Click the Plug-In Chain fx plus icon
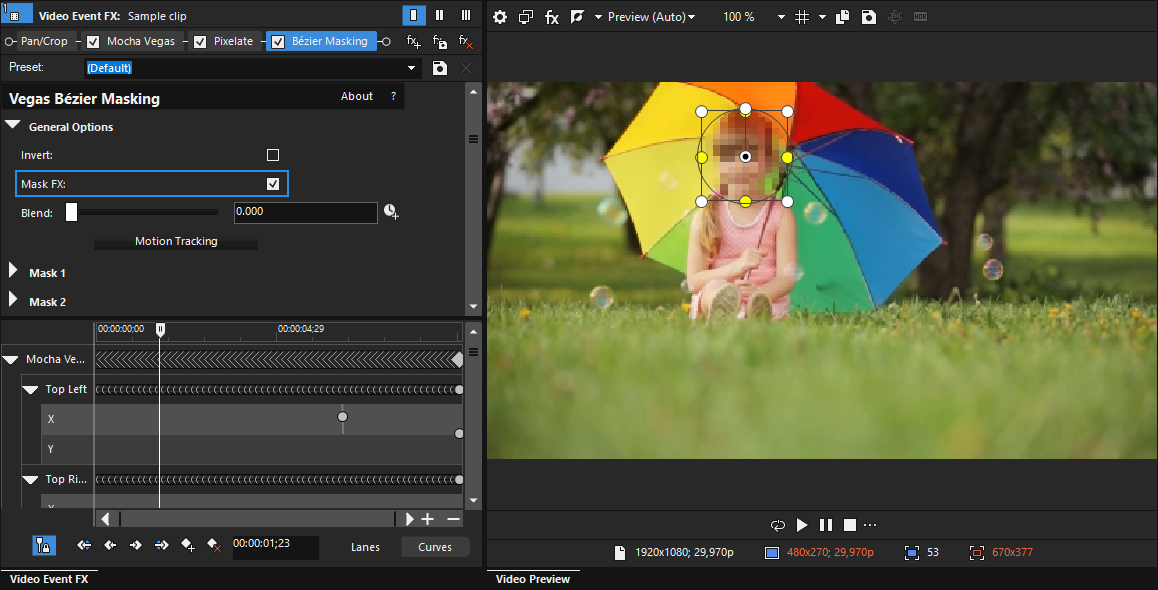Screen dimensions: 1158x590 (x=414, y=41)
